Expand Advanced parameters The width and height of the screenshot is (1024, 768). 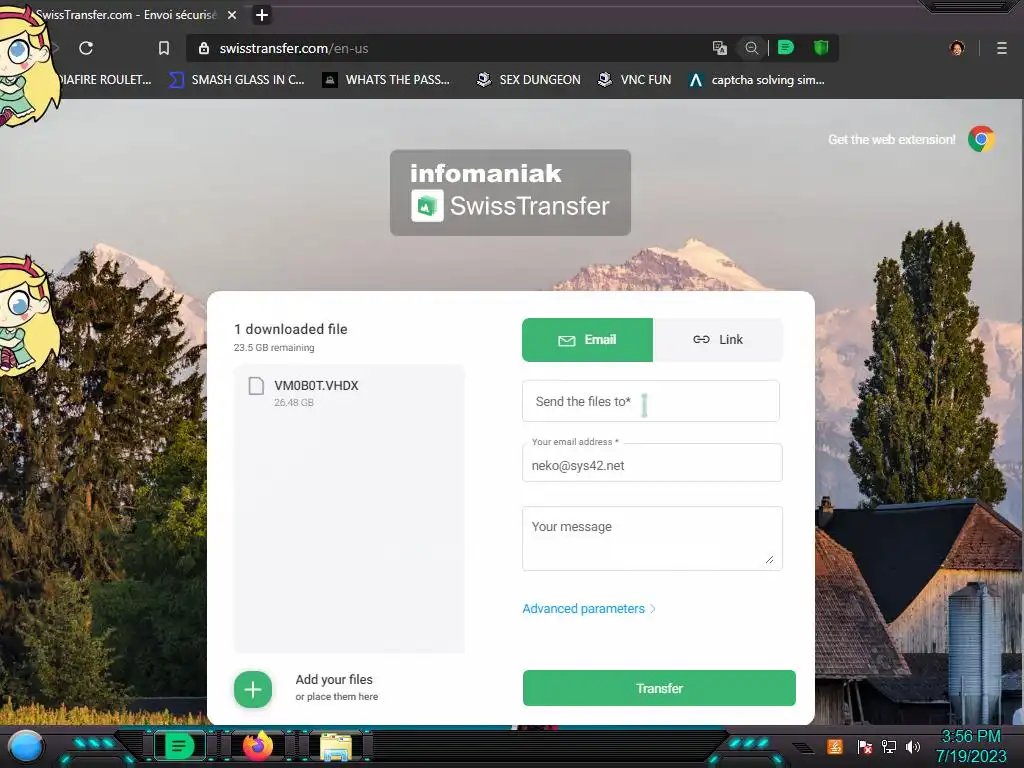point(588,609)
